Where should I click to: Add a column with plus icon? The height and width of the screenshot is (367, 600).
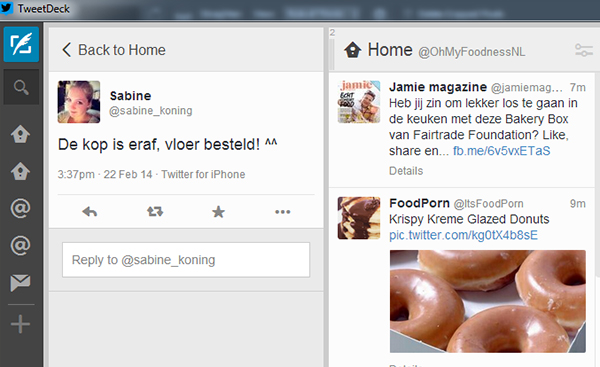coord(20,324)
